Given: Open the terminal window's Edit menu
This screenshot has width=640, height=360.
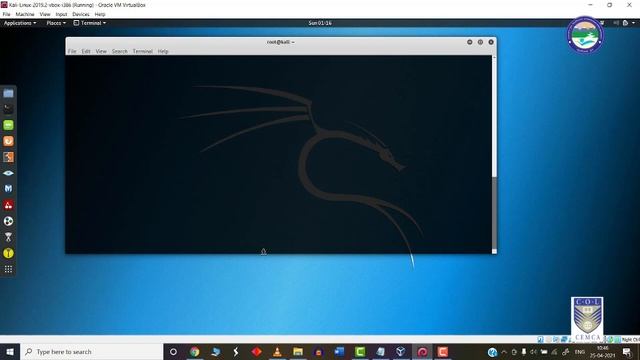Looking at the screenshot, I should (x=86, y=51).
